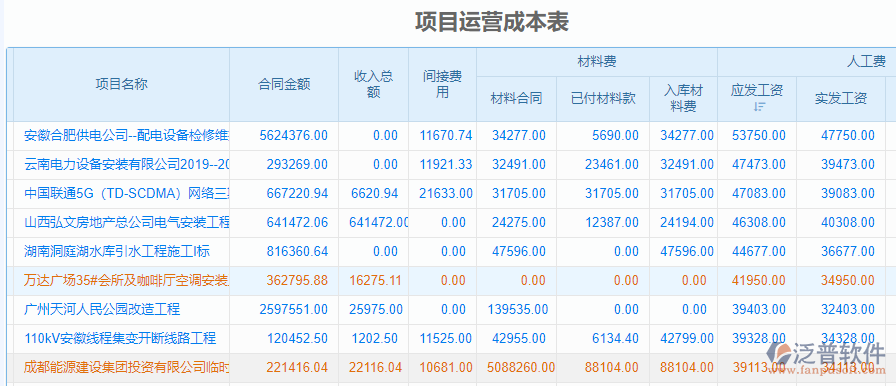Open project 成都能源建设集团投资有限公司
Screen dimensions: 896x386
click(x=127, y=367)
